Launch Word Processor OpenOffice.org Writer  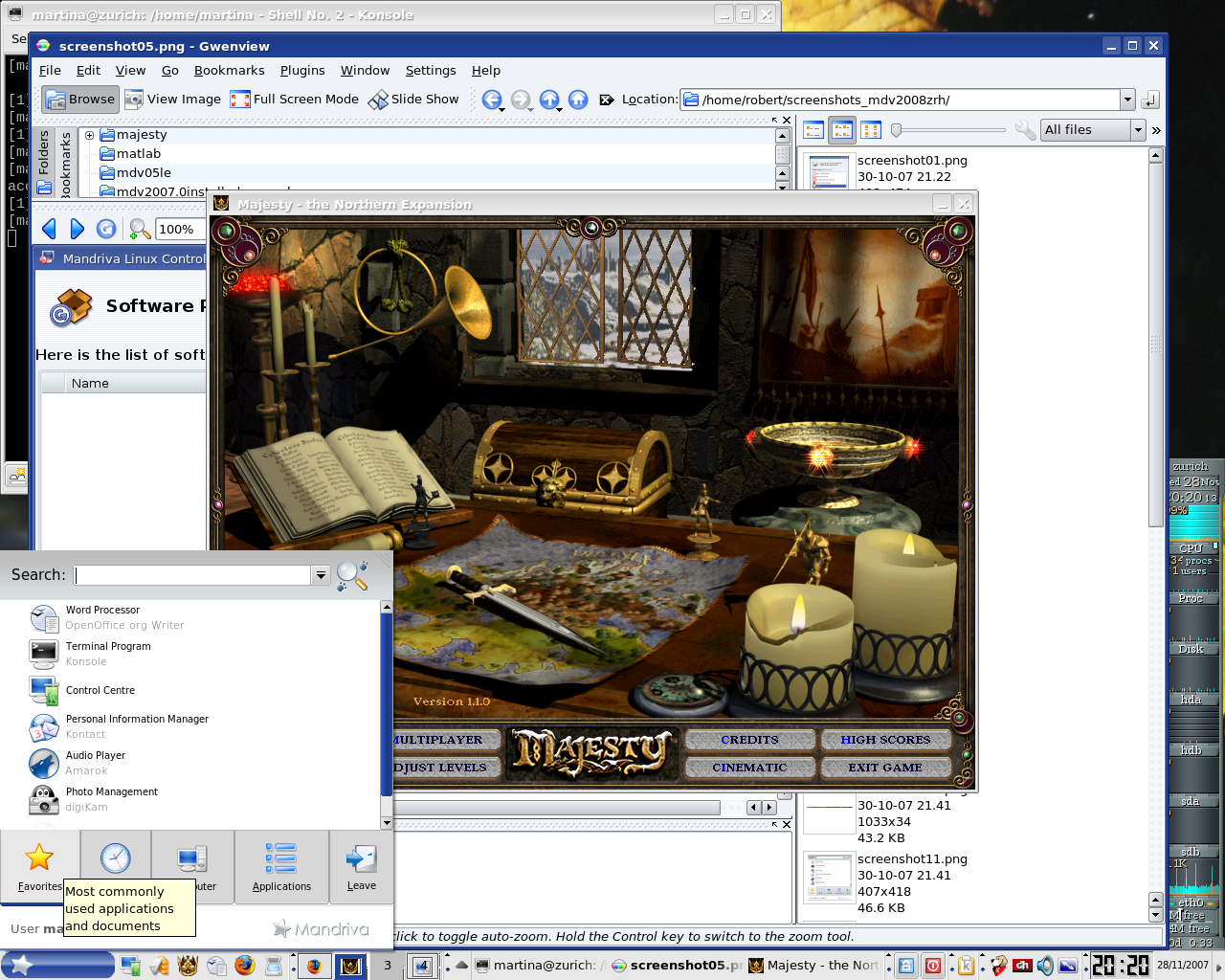pos(191,618)
